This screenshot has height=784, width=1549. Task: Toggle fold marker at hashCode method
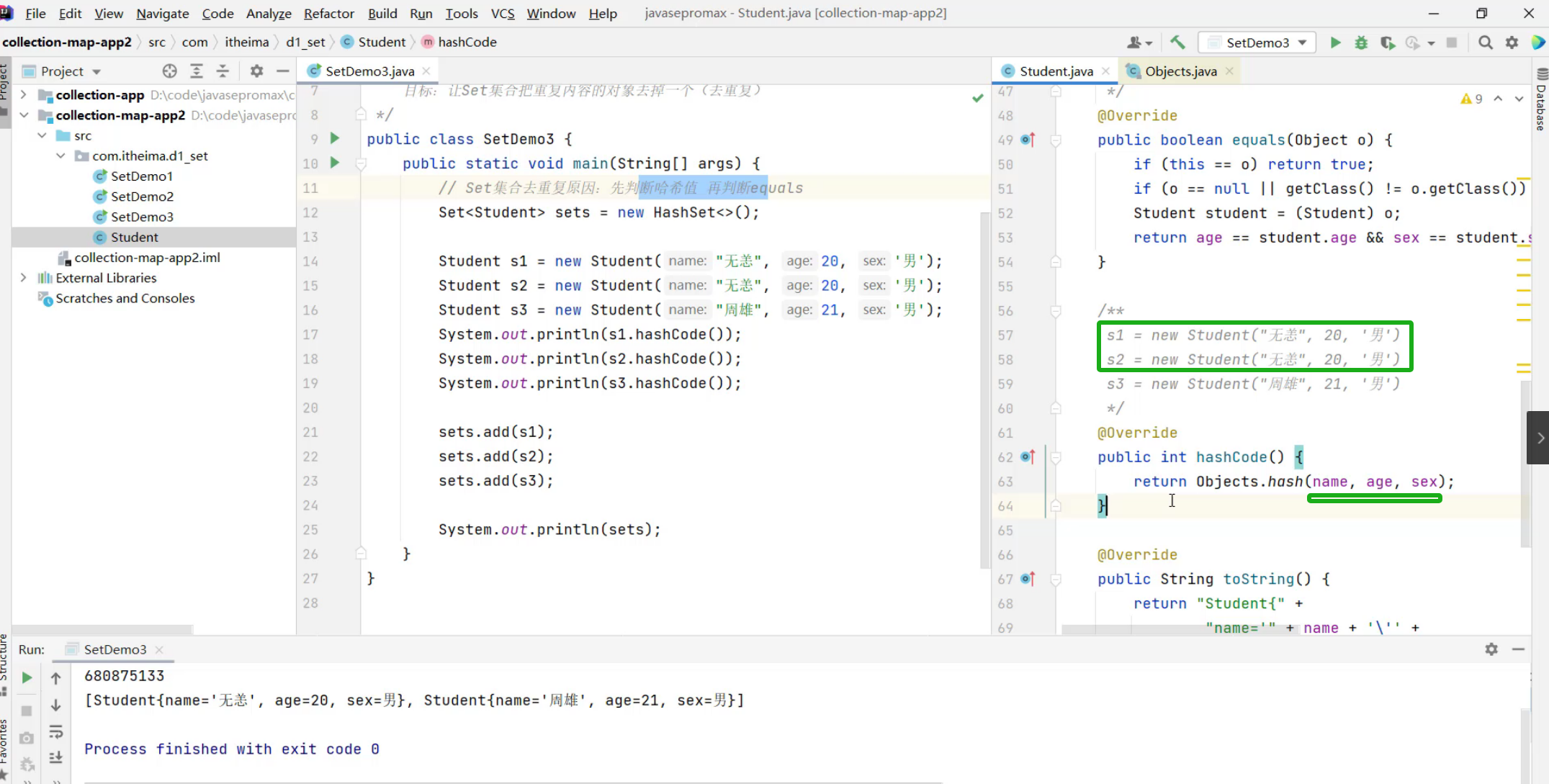1056,457
